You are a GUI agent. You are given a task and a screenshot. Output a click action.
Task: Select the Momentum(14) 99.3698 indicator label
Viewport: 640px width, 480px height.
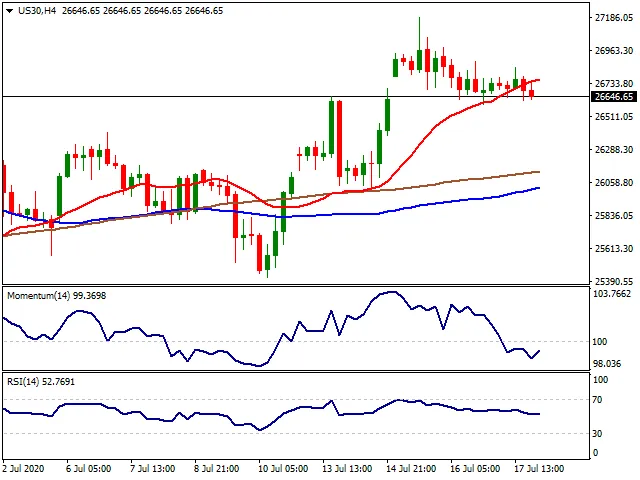pos(56,296)
